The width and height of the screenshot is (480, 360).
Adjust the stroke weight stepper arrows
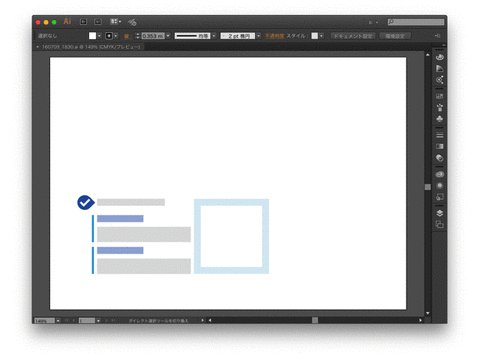pyautogui.click(x=138, y=36)
